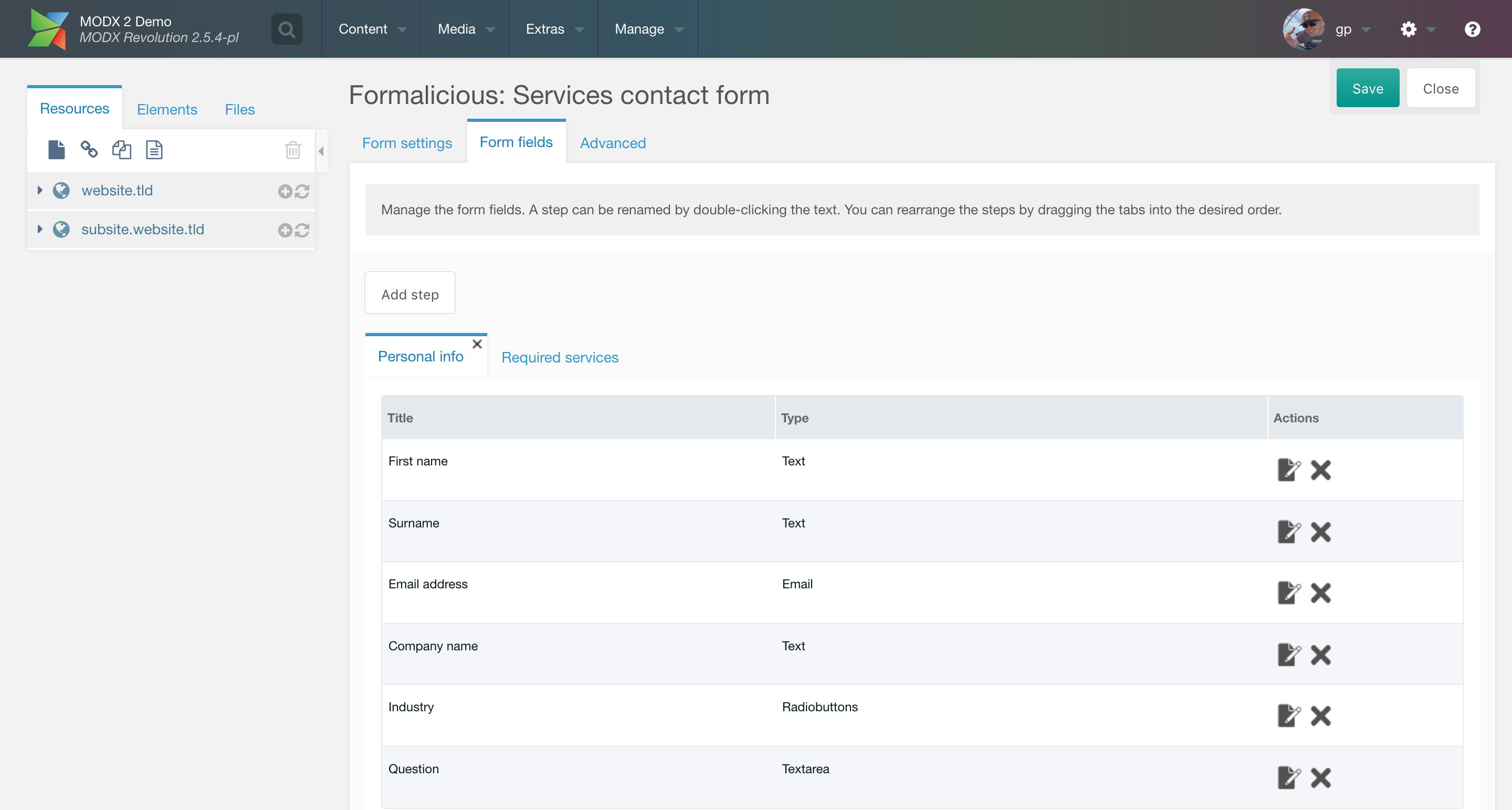This screenshot has width=1512, height=810.
Task: Expand the website.tld tree node
Action: click(40, 190)
